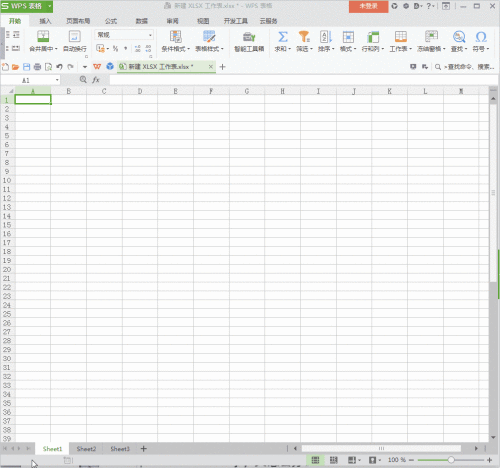Viewport: 500px width, 468px height.
Task: Click the Sort (排序) A-Z icon
Action: click(x=326, y=37)
